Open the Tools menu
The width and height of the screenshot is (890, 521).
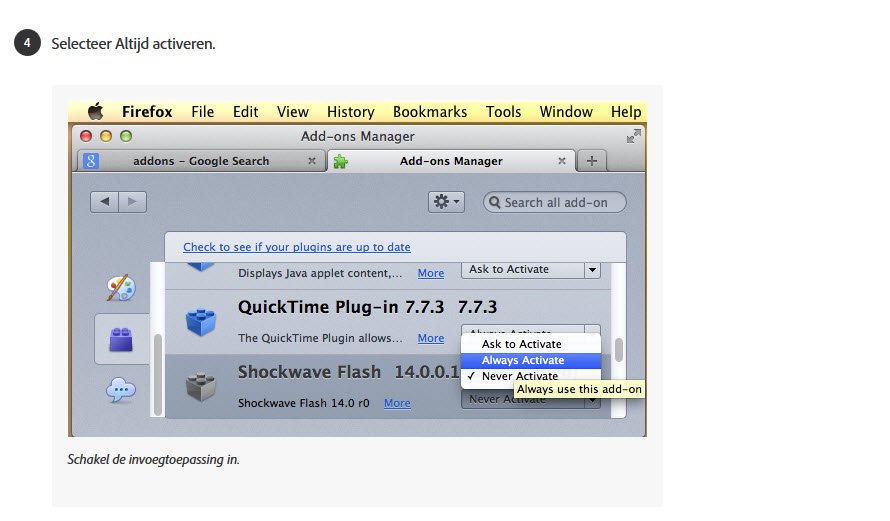(503, 112)
